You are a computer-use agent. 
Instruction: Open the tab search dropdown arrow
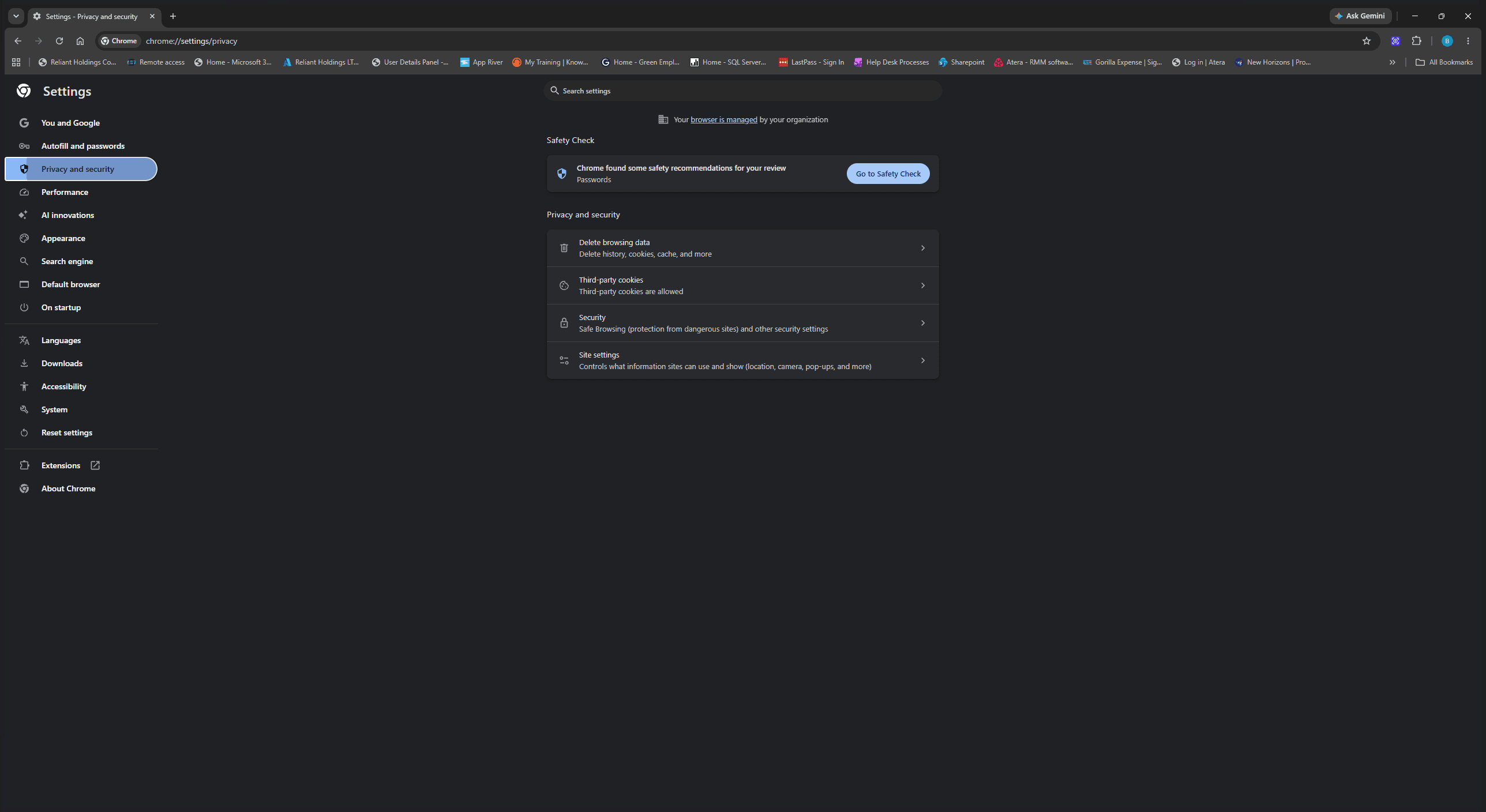pos(16,16)
